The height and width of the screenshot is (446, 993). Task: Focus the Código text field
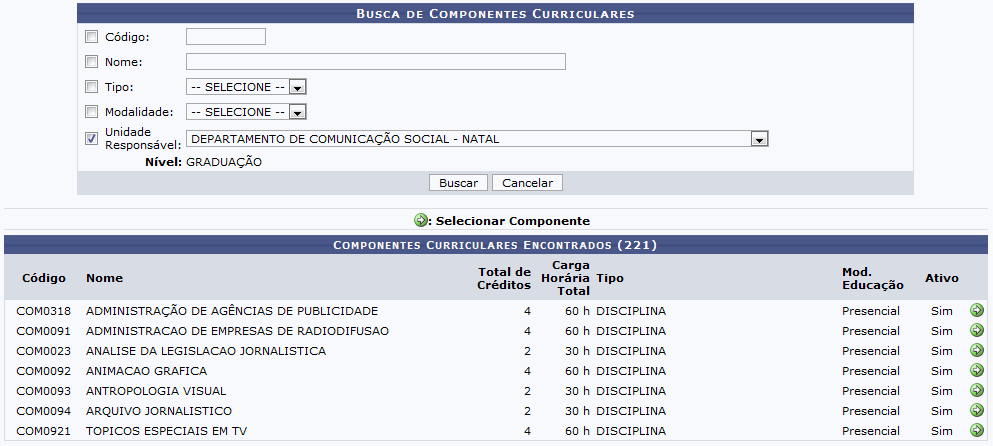(226, 37)
